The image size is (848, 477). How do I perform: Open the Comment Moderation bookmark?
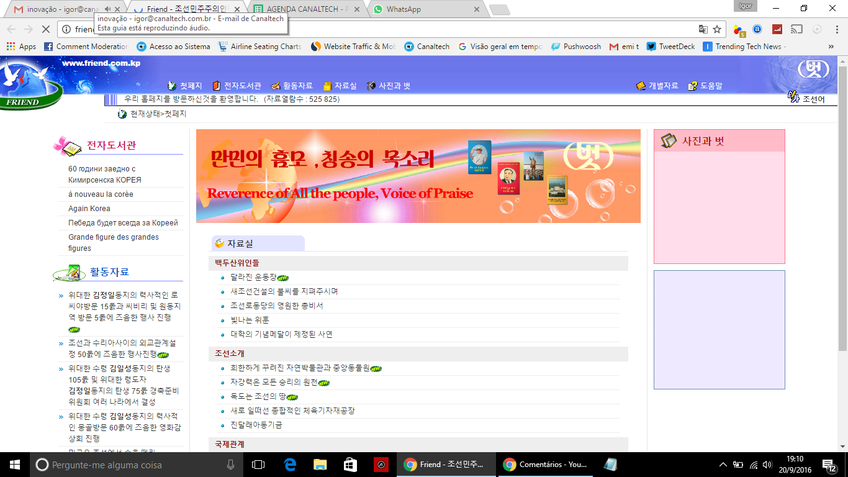(85, 47)
